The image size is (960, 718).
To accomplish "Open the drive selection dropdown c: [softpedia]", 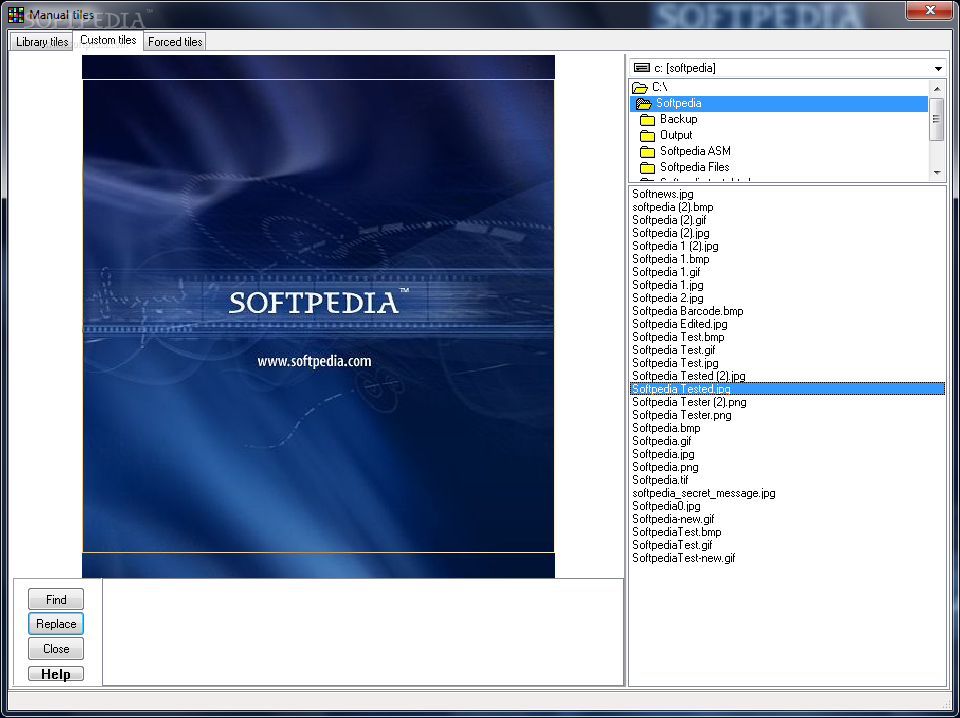I will [787, 68].
